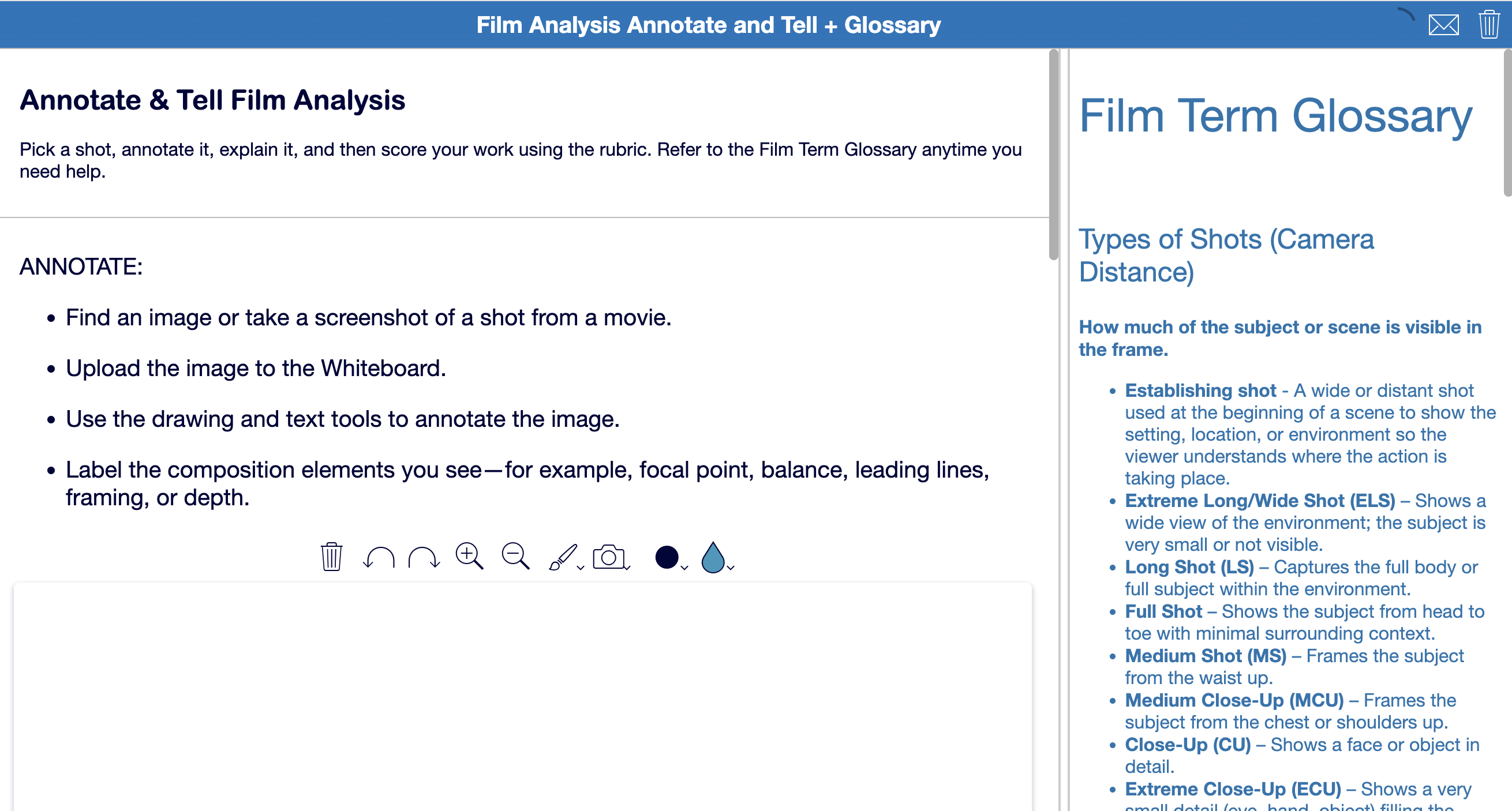Open the fill color droplet dropdown

pos(731,568)
